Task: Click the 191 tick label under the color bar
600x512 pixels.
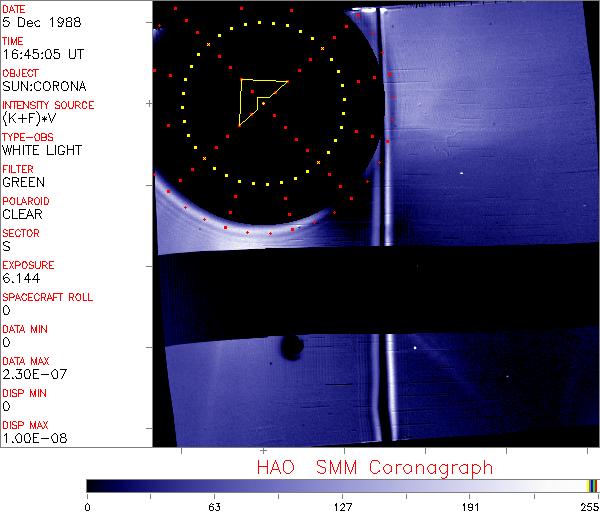Action: click(x=471, y=505)
